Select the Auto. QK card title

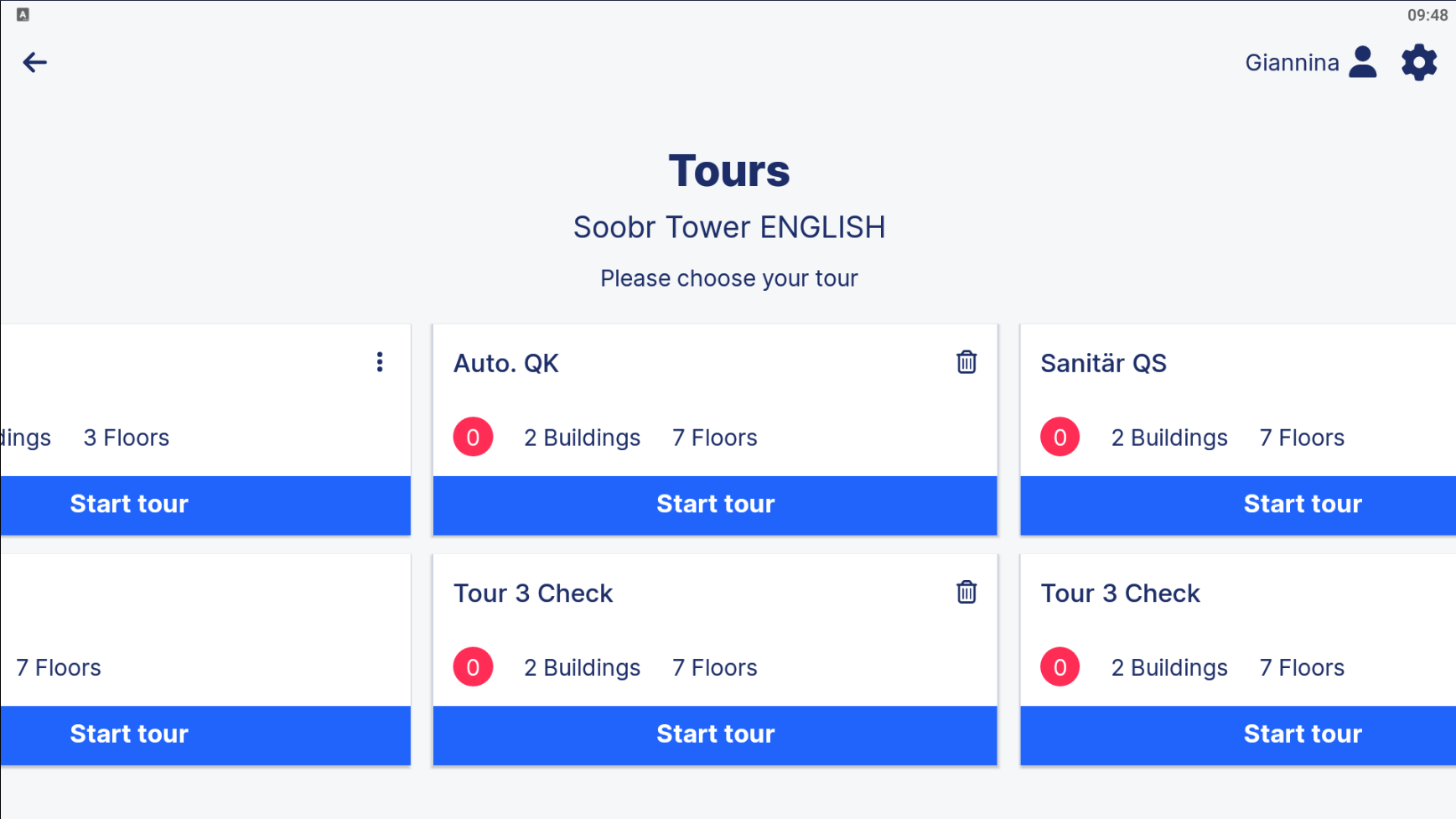click(x=506, y=364)
